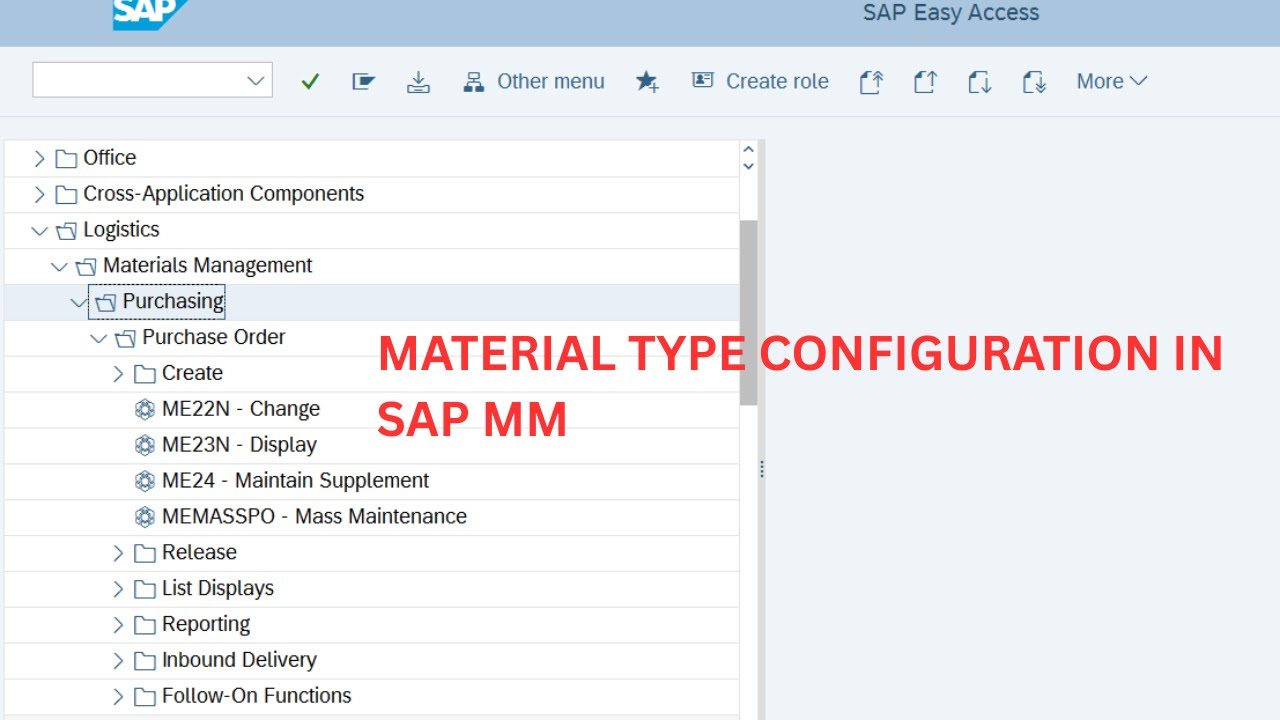Image resolution: width=1280 pixels, height=720 pixels.
Task: Expand the Inbound Delivery node
Action: tap(118, 661)
